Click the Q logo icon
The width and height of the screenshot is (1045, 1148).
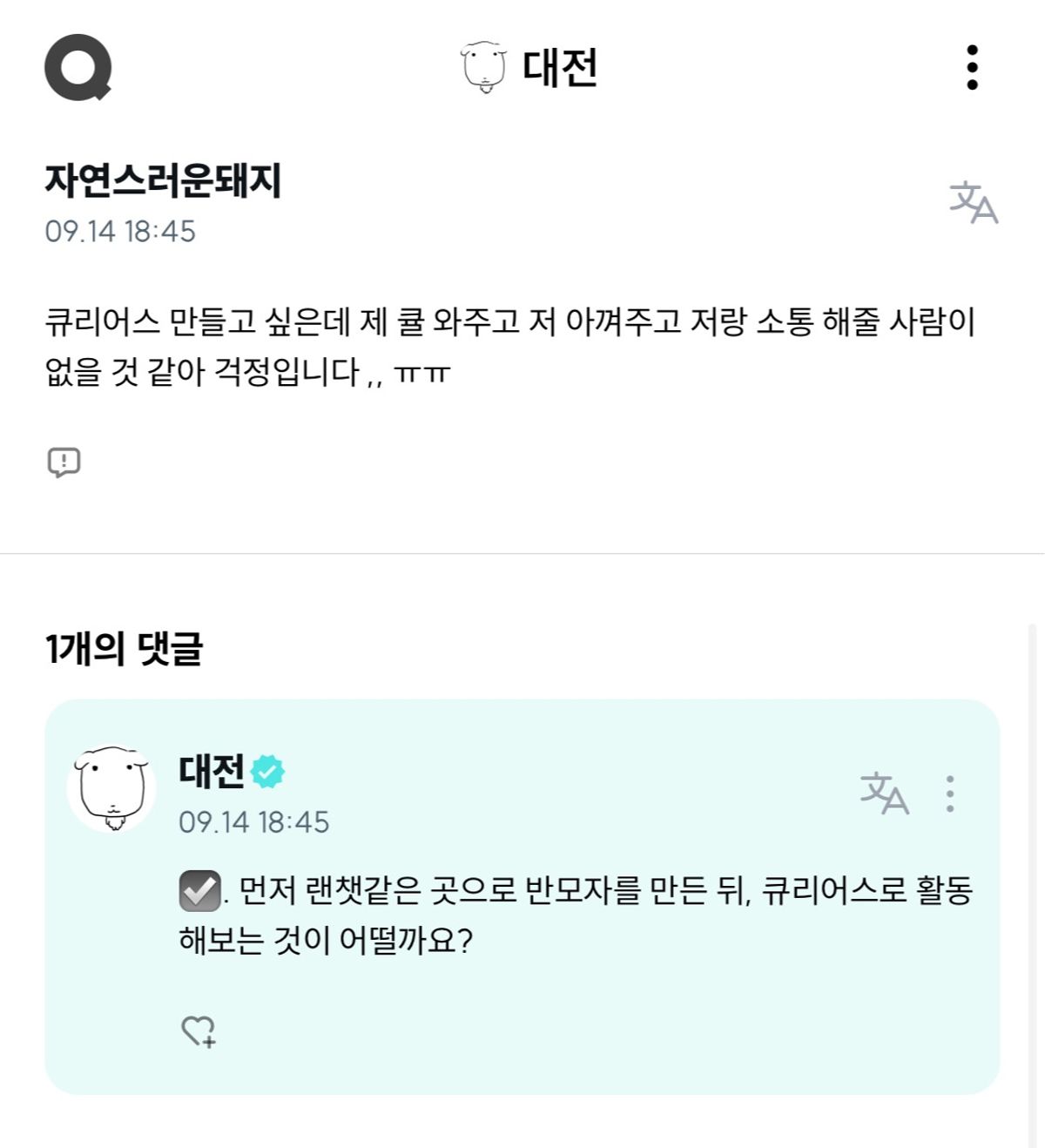click(78, 67)
